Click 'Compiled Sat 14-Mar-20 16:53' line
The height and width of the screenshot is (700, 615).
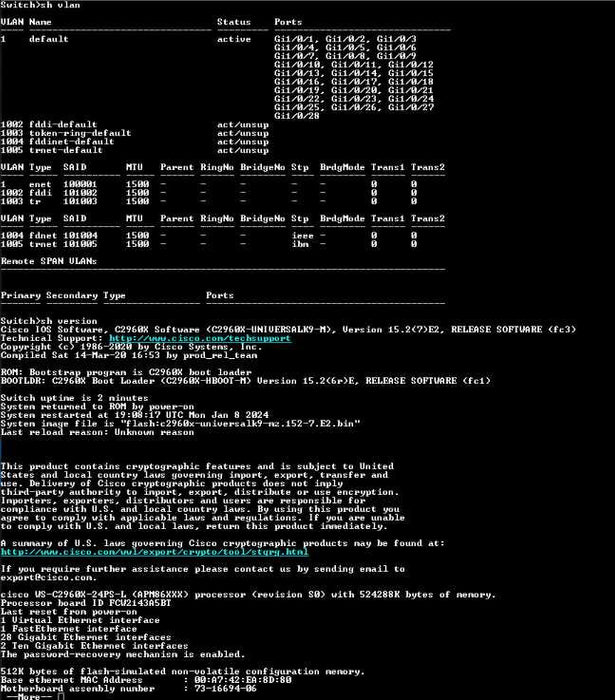click(129, 355)
